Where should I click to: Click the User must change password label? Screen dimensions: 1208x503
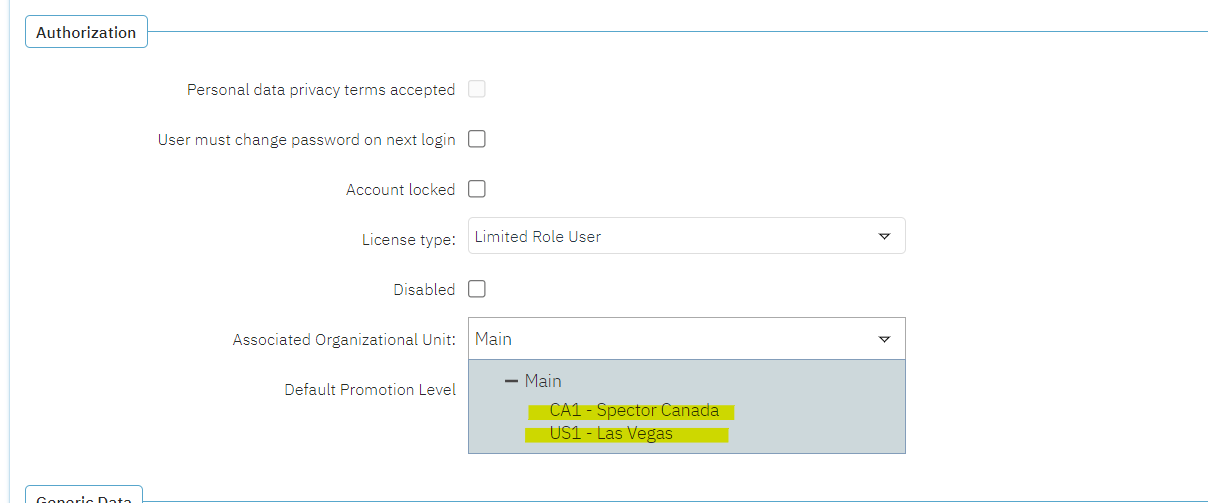[306, 140]
